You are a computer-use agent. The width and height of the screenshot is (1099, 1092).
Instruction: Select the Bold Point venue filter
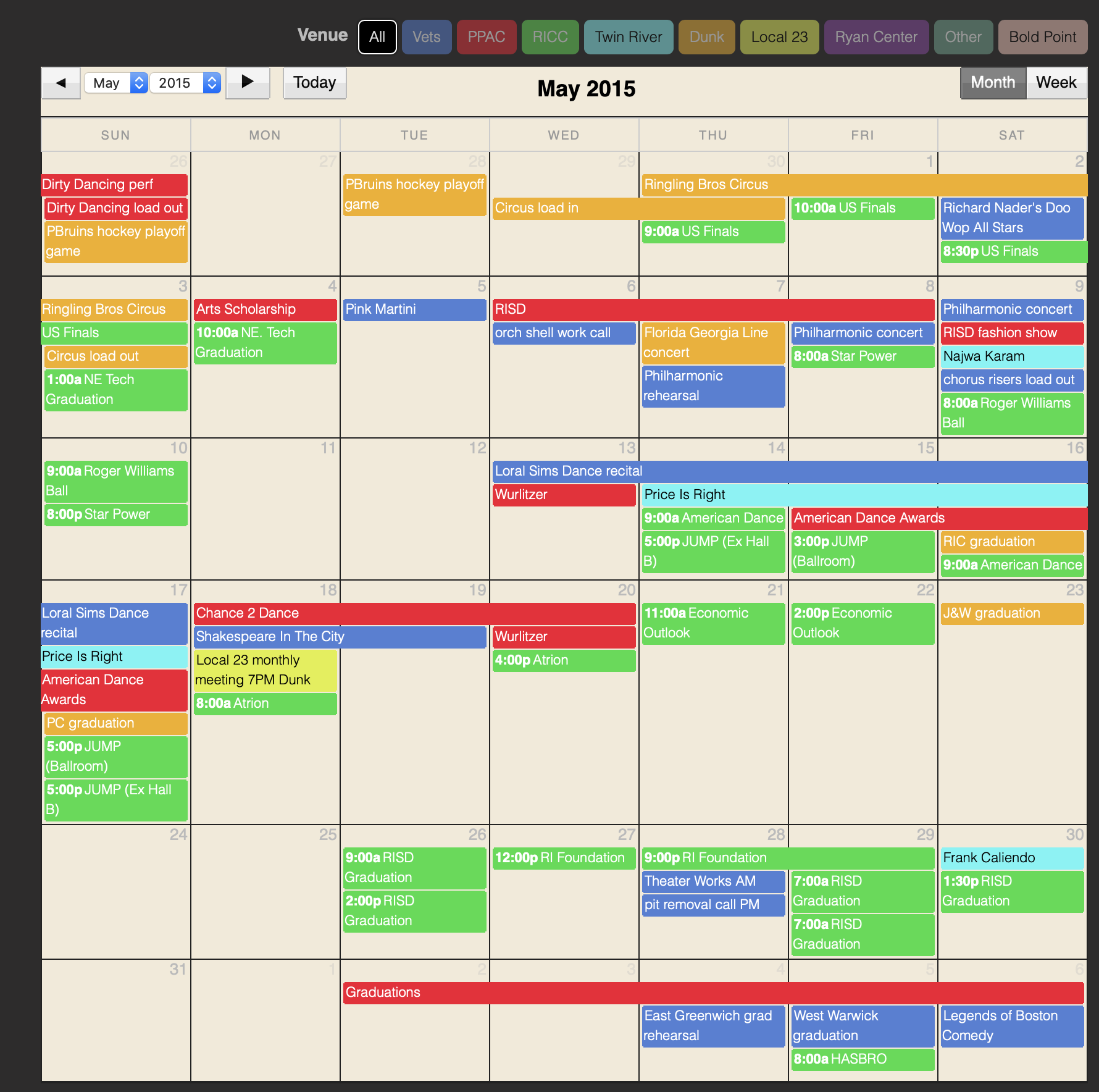1042,37
